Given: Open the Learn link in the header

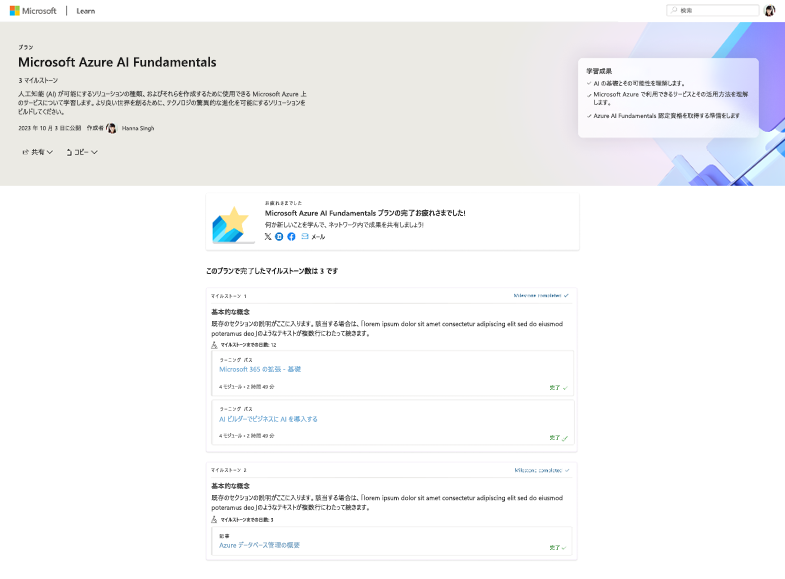Looking at the screenshot, I should (x=86, y=11).
